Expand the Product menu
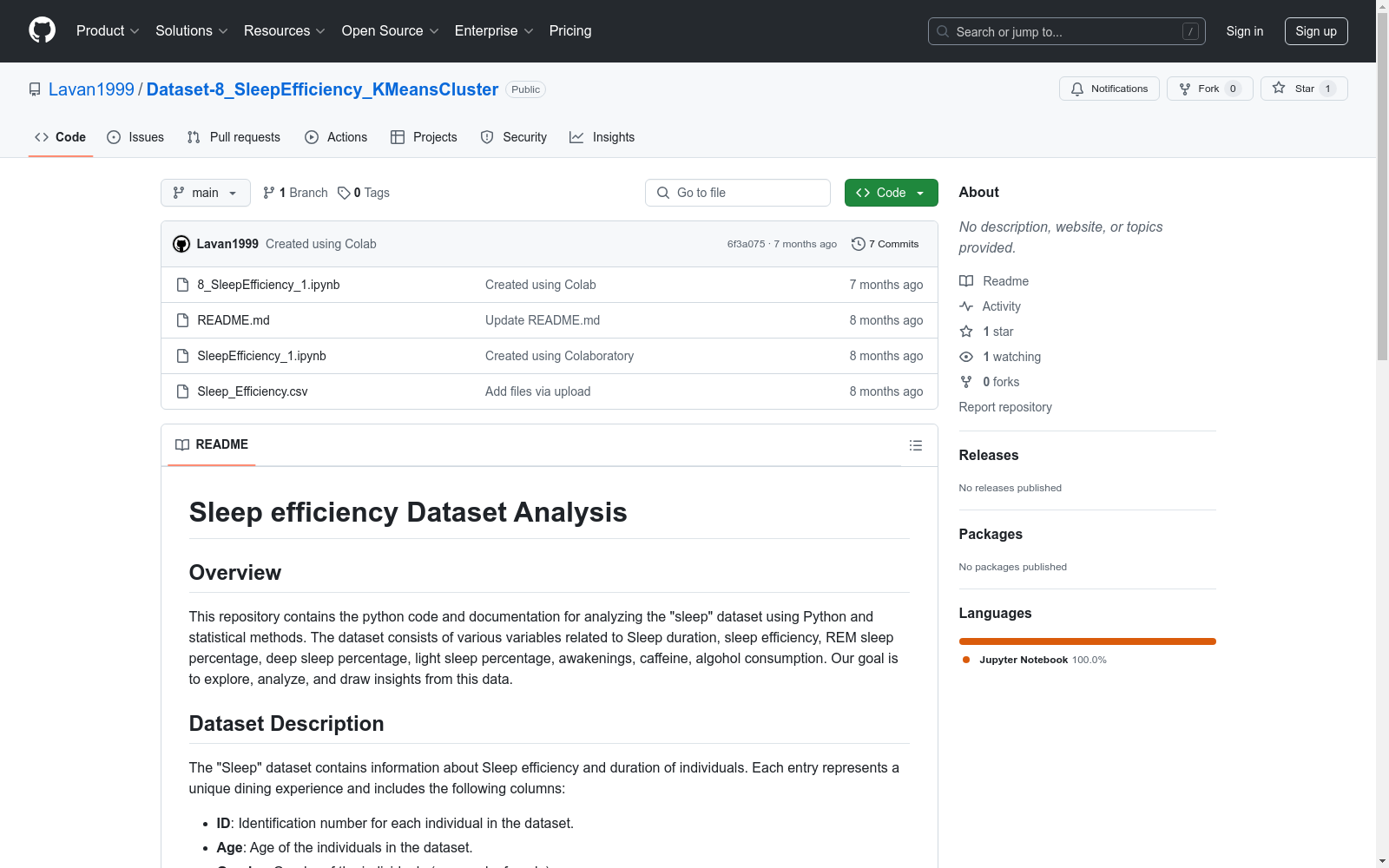The image size is (1389, 868). pos(108,30)
